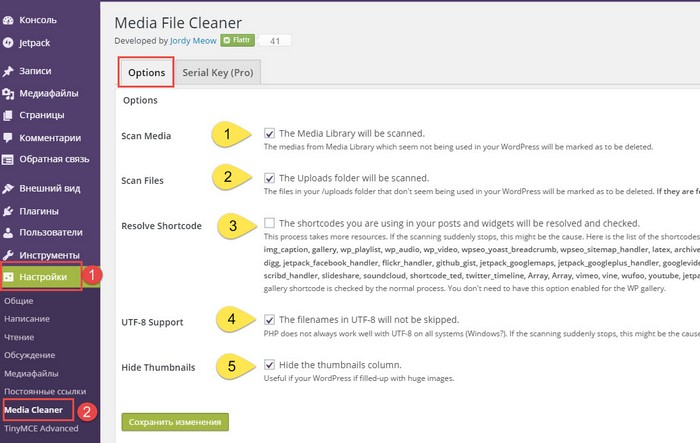Open the Консоль menu item
This screenshot has width=700, height=443.
pyautogui.click(x=38, y=20)
